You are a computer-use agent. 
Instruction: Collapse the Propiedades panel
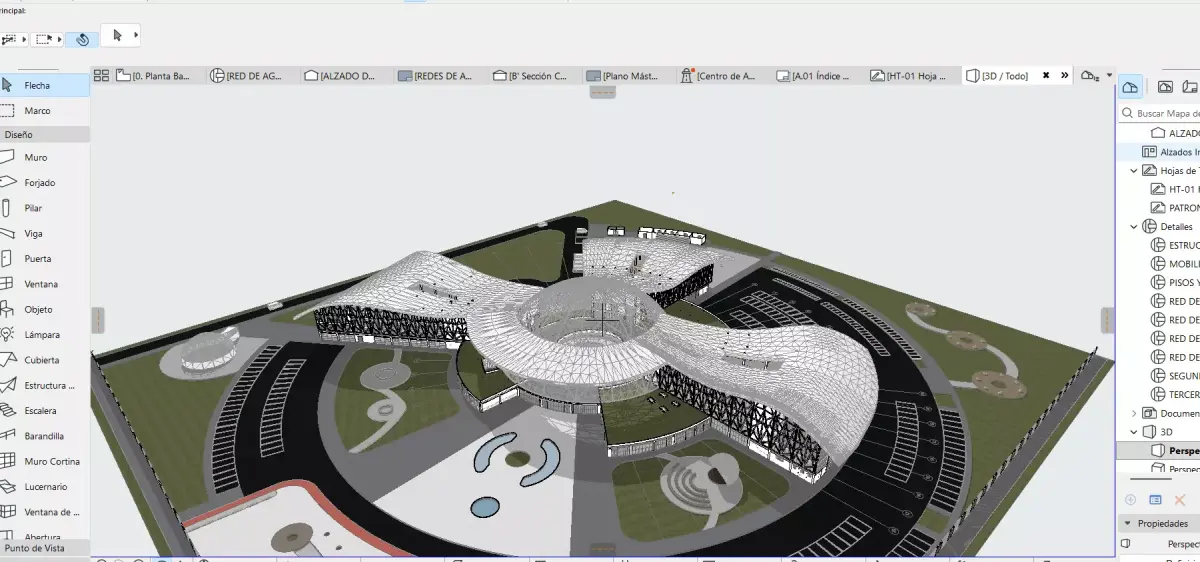1128,523
